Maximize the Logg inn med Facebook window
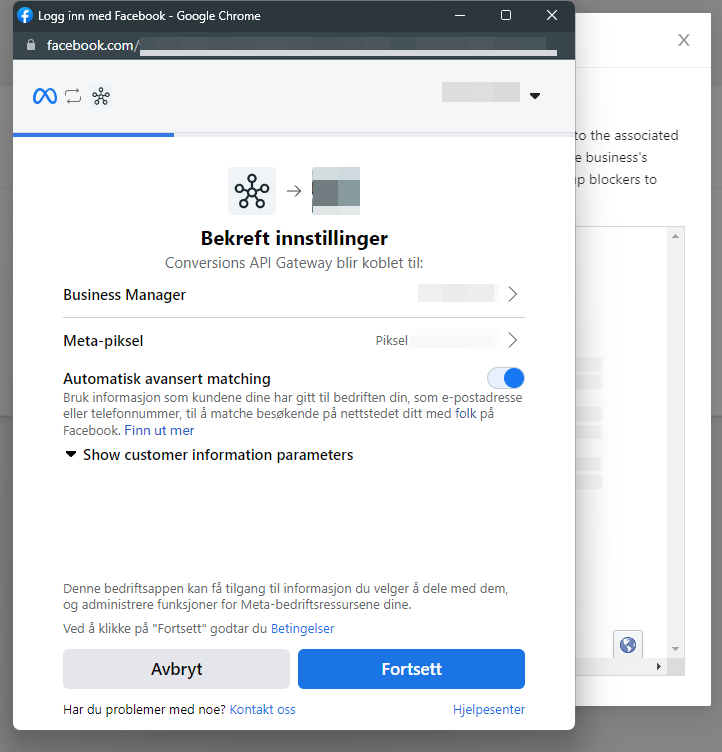The height and width of the screenshot is (752, 722). point(506,15)
